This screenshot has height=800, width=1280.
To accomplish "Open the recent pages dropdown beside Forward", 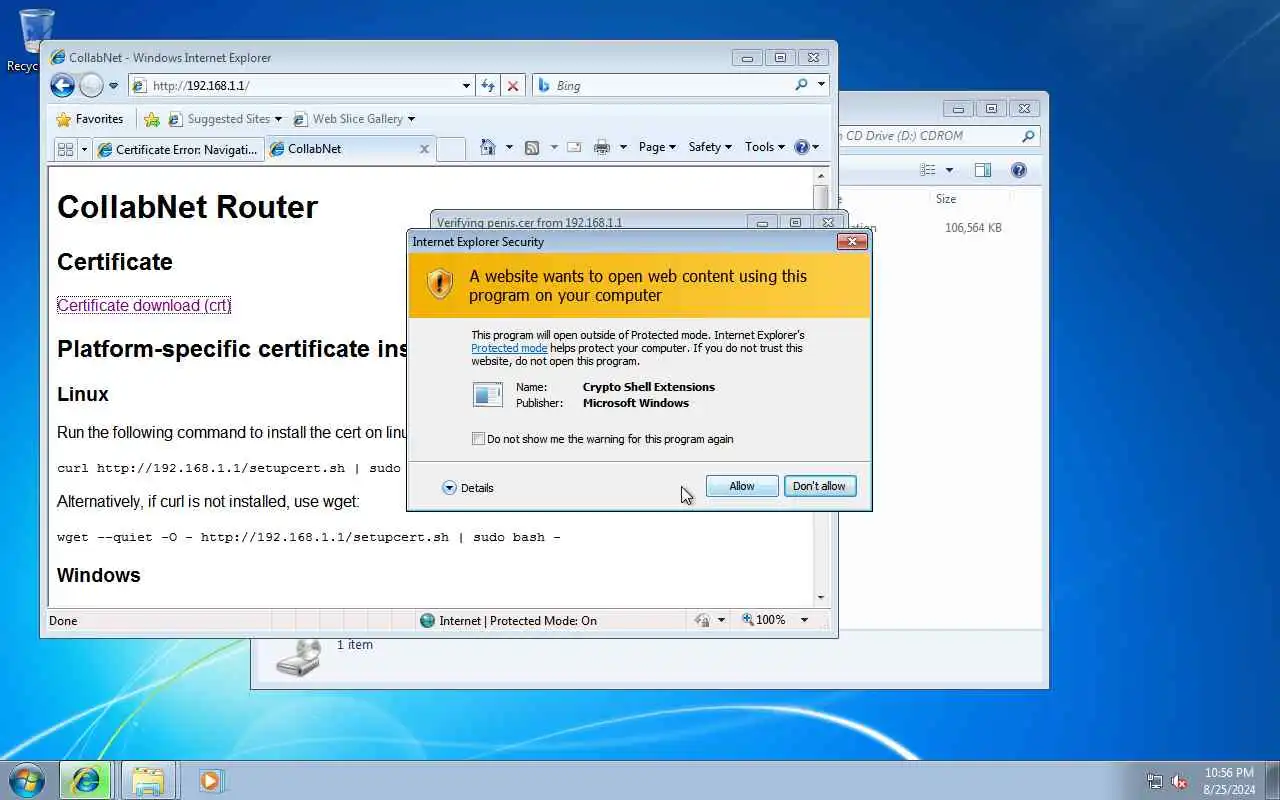I will click(113, 86).
